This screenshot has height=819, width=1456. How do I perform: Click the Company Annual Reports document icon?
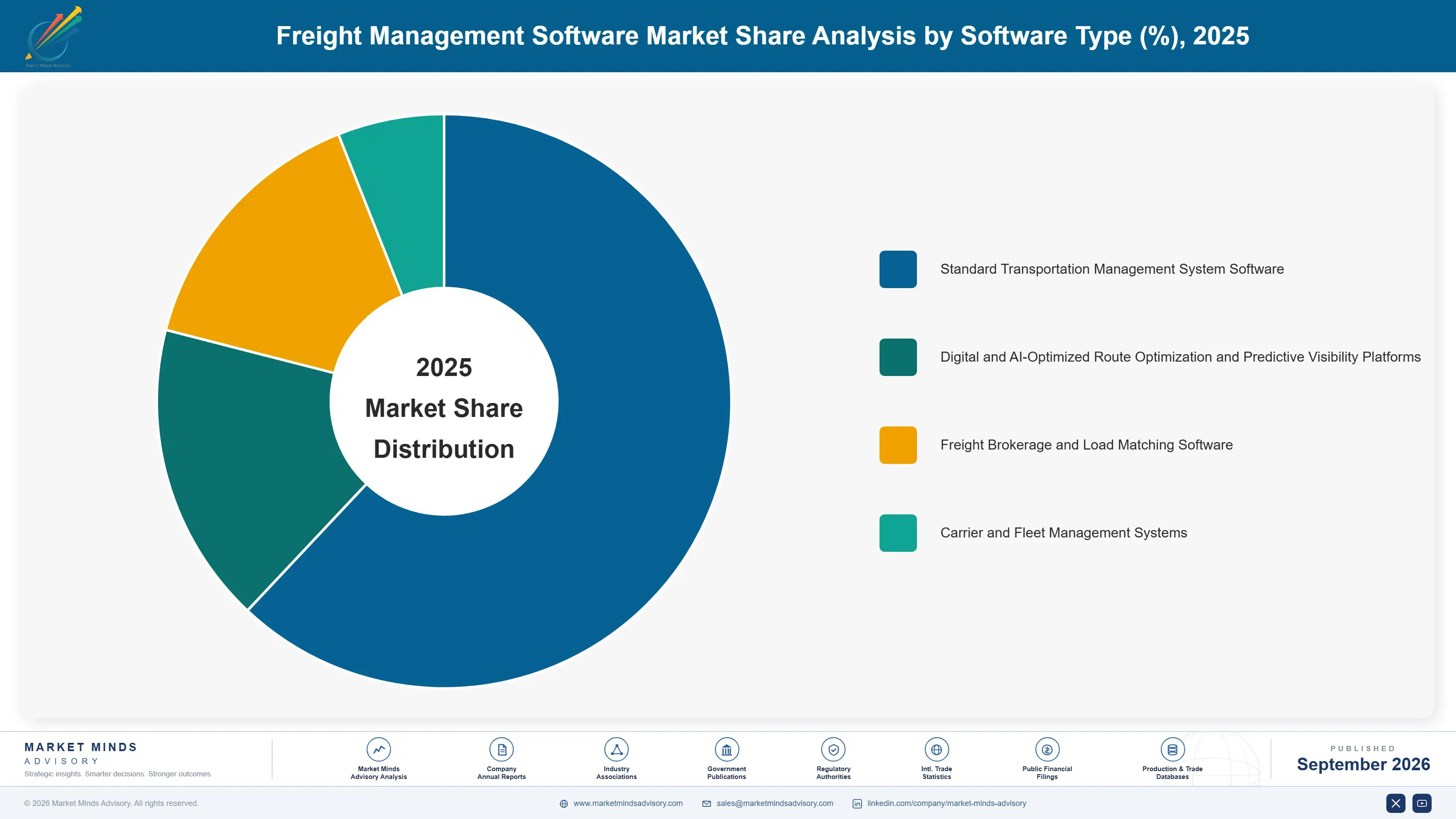click(501, 749)
